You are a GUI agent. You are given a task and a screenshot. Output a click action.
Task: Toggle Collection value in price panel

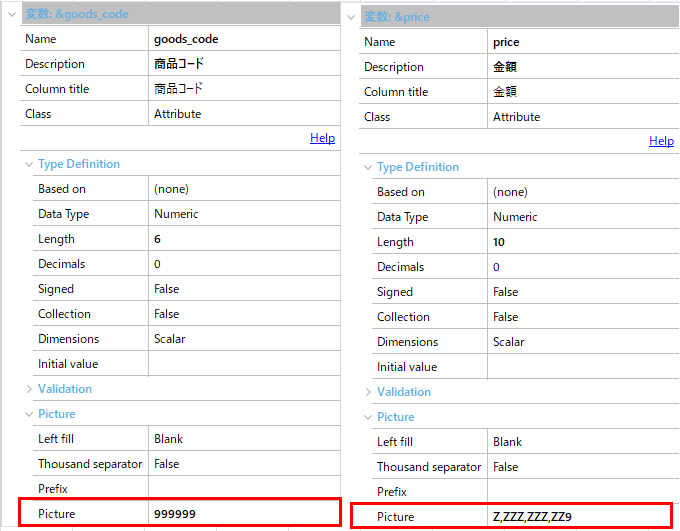click(582, 317)
